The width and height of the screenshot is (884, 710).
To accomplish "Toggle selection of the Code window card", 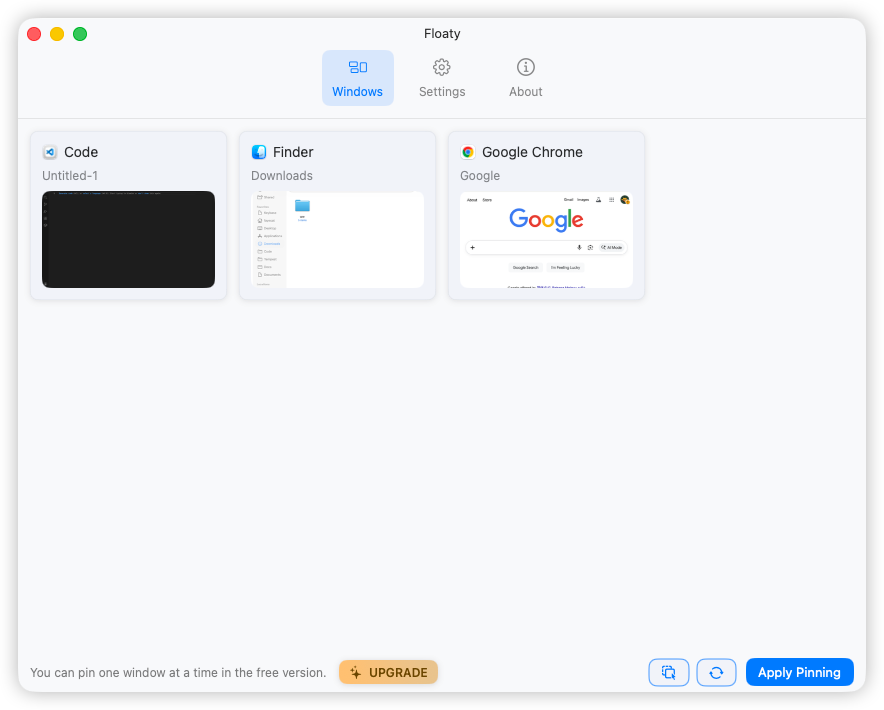I will (x=128, y=214).
